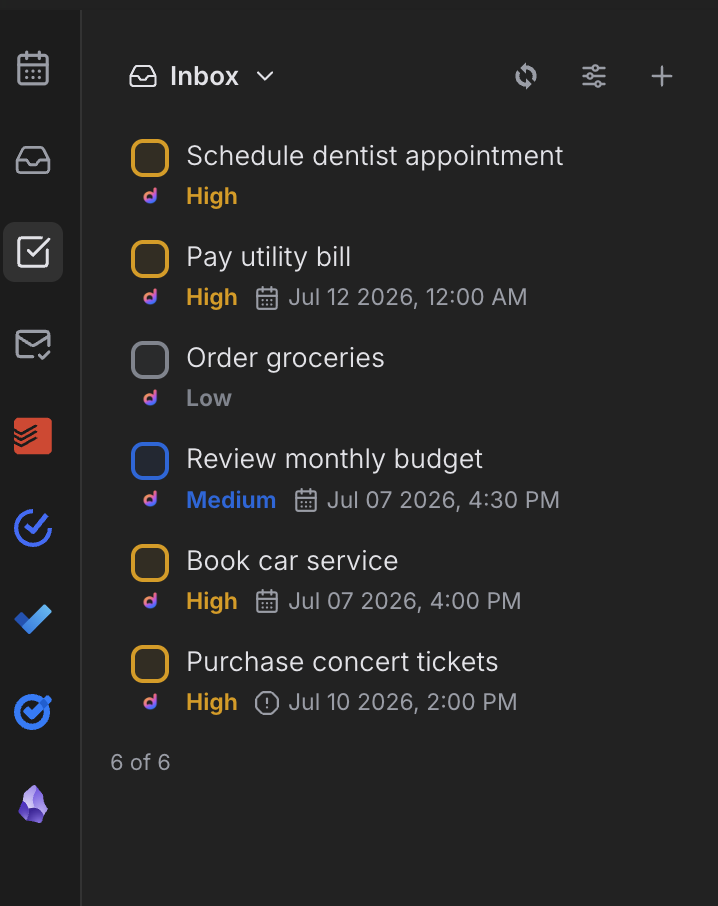Open the Pay utility bill task
The height and width of the screenshot is (906, 718).
coord(269,257)
